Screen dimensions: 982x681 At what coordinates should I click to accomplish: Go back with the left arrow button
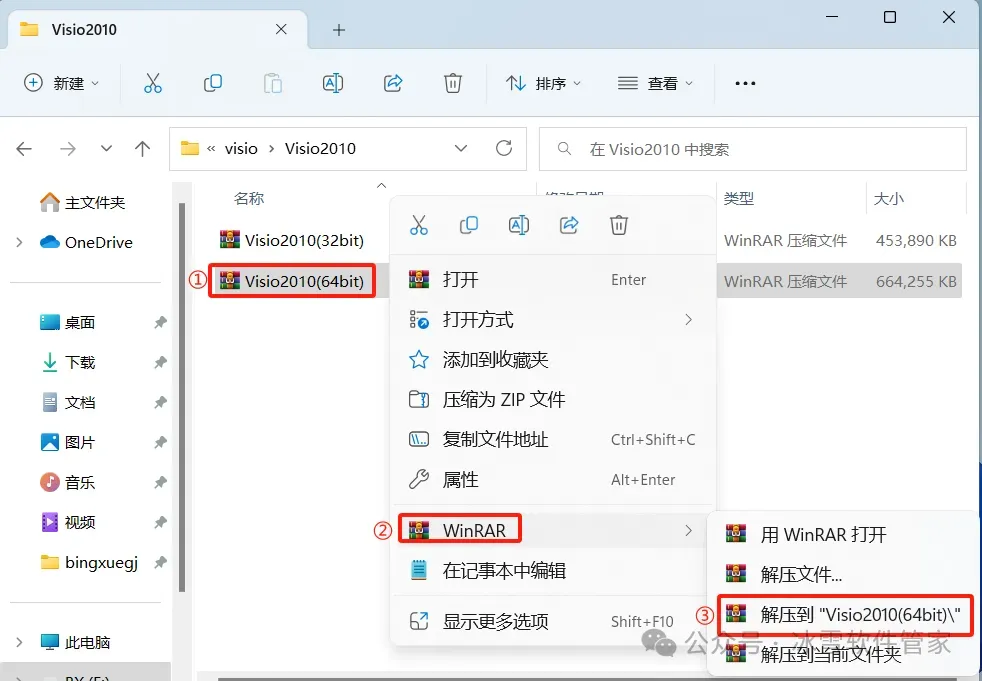pyautogui.click(x=24, y=148)
